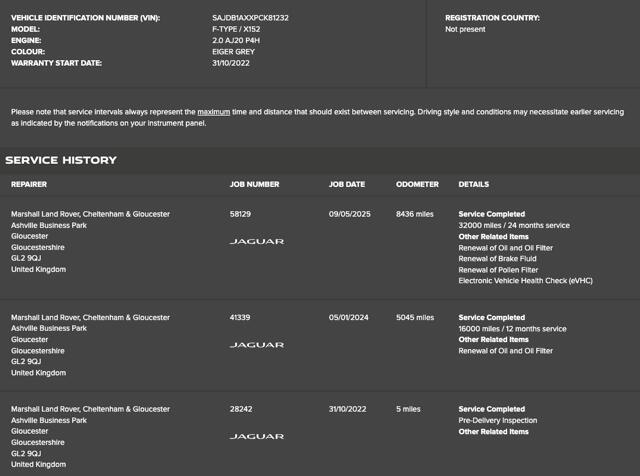Click 'Service Completed' for job 28242
The height and width of the screenshot is (476, 640).
[491, 409]
